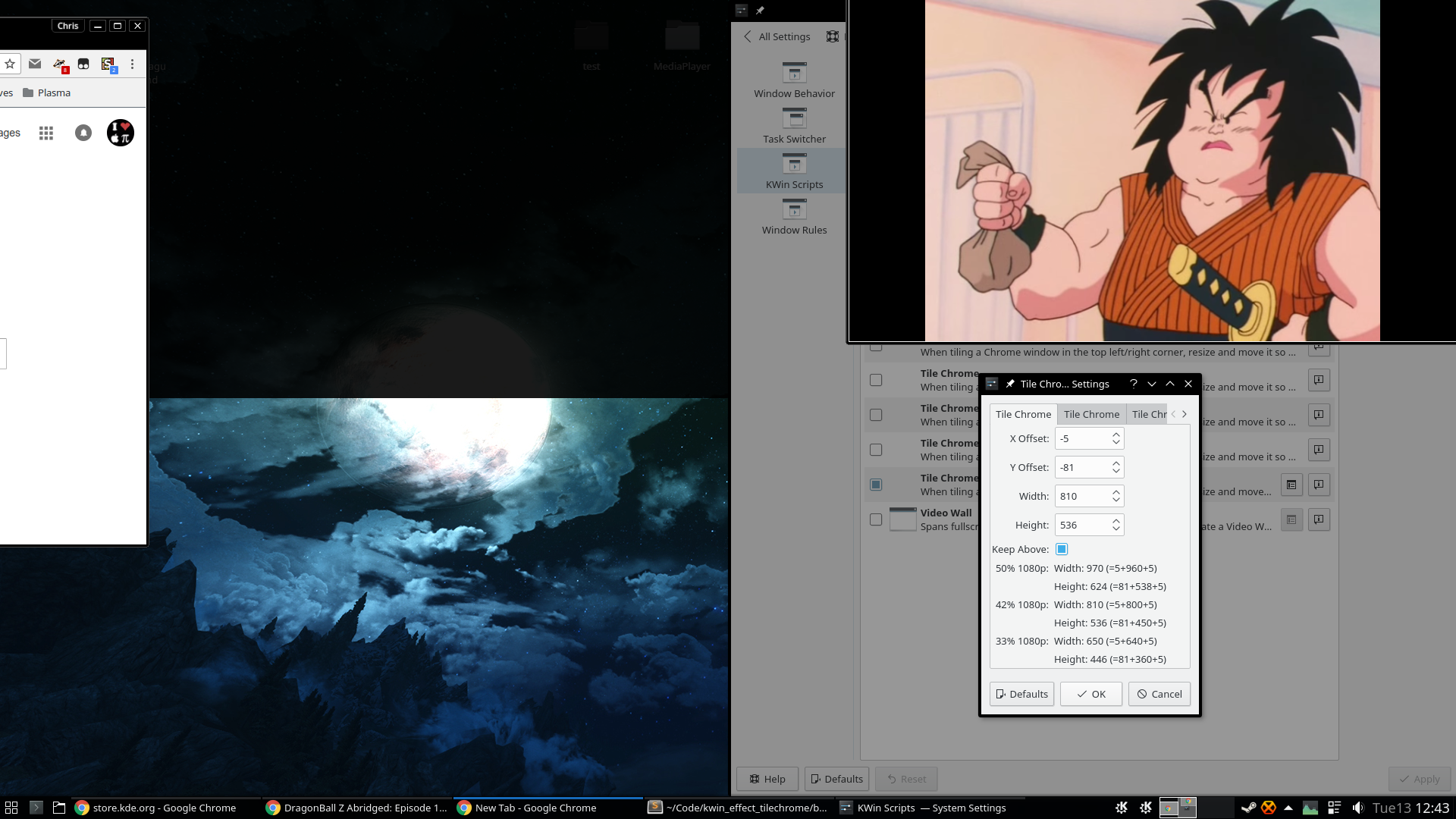The width and height of the screenshot is (1456, 819).
Task: Decrease the Width value with down arrow
Action: click(x=1116, y=500)
